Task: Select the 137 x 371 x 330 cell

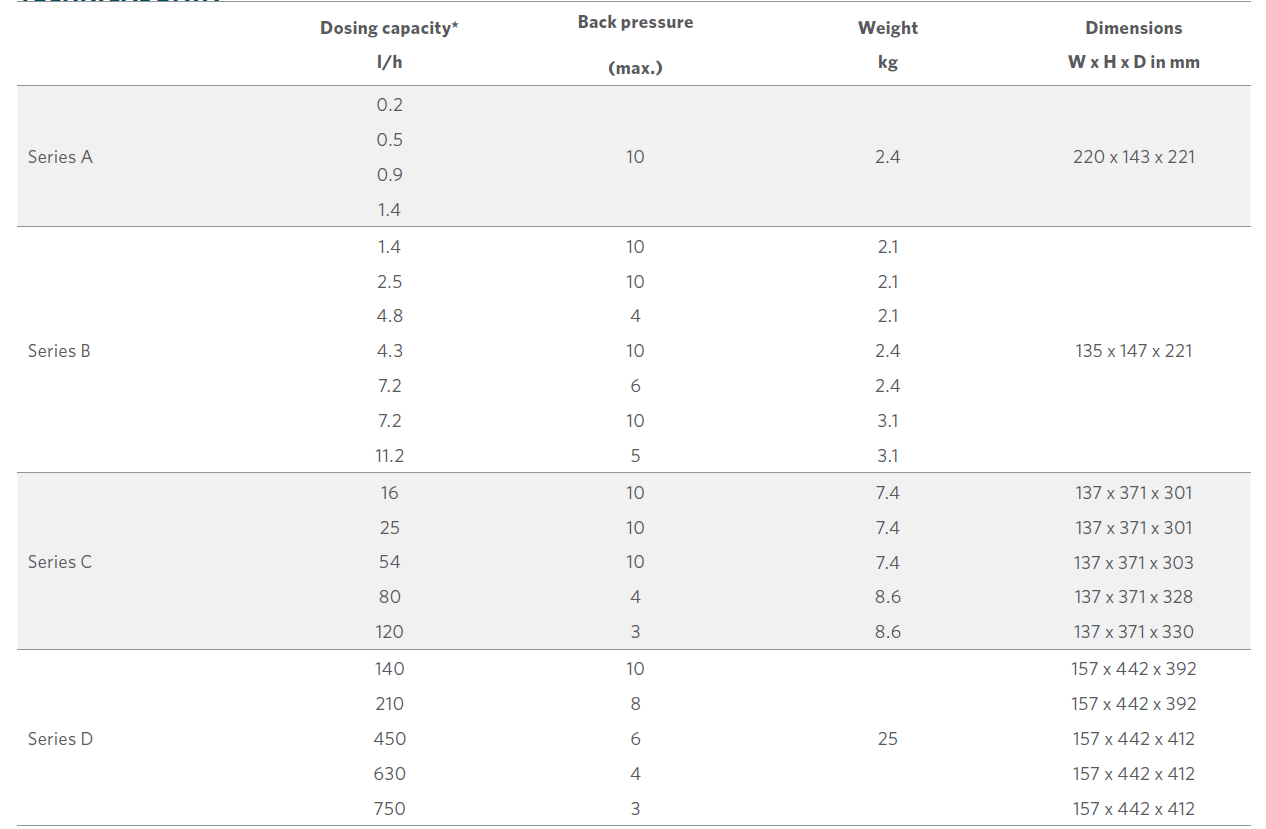Action: 1134,632
